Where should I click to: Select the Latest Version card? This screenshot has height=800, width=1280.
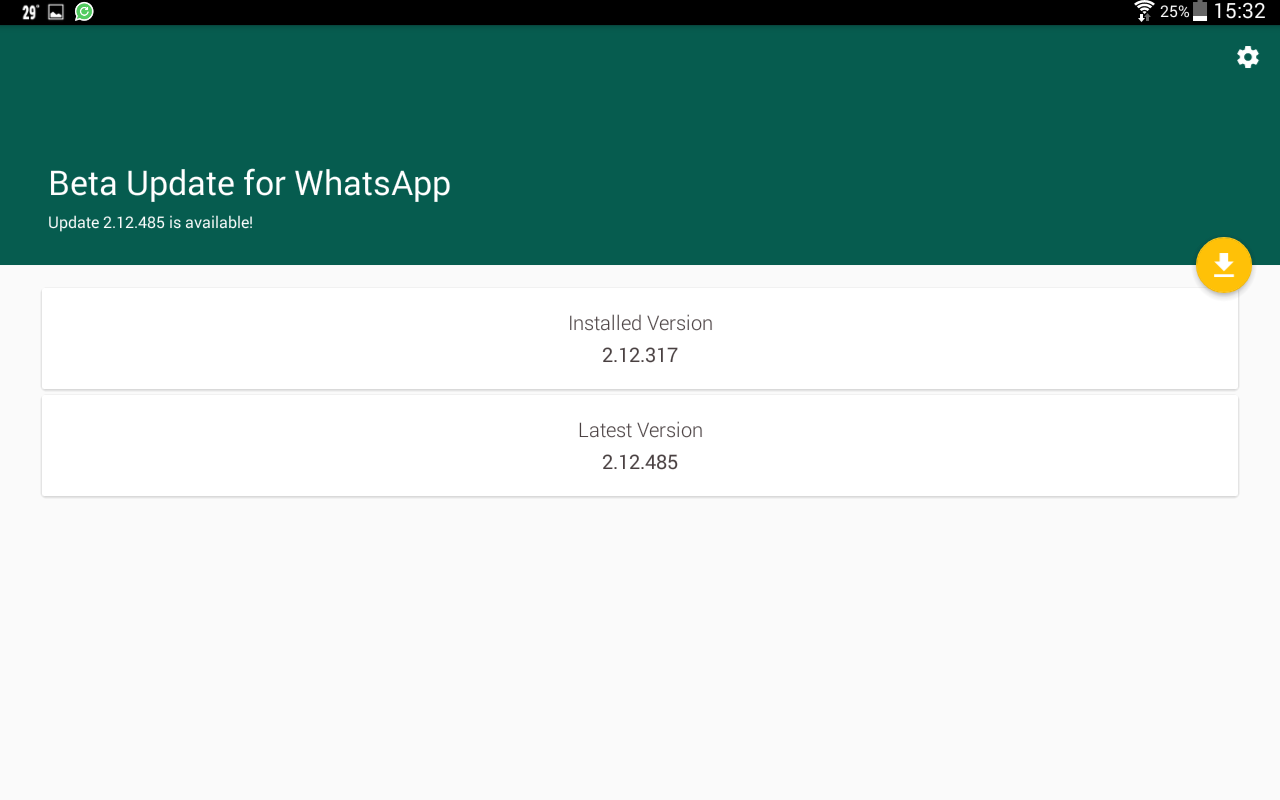640,445
